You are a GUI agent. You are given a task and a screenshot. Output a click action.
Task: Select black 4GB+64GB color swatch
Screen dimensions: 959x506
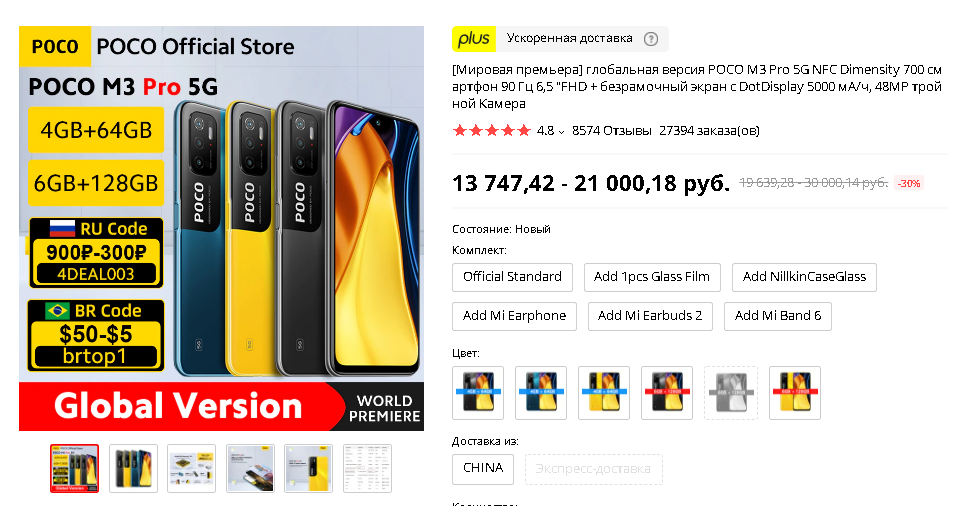478,393
